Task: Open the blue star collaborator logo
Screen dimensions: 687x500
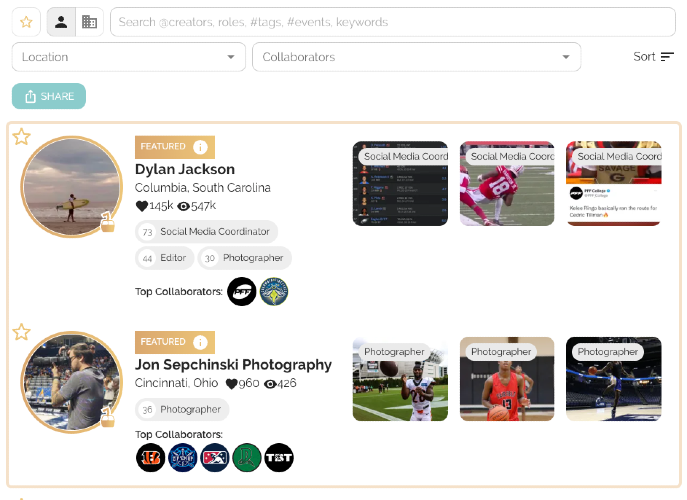Action: 183,457
